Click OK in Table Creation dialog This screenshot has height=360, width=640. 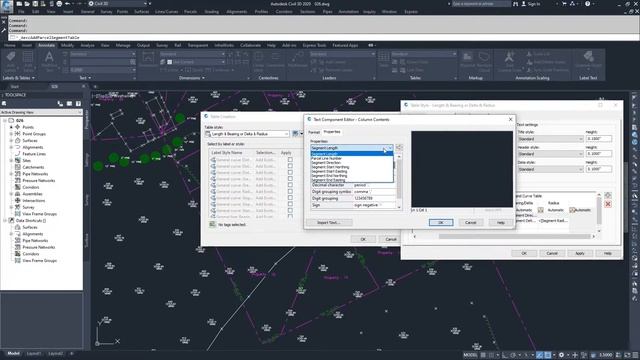click(363, 239)
